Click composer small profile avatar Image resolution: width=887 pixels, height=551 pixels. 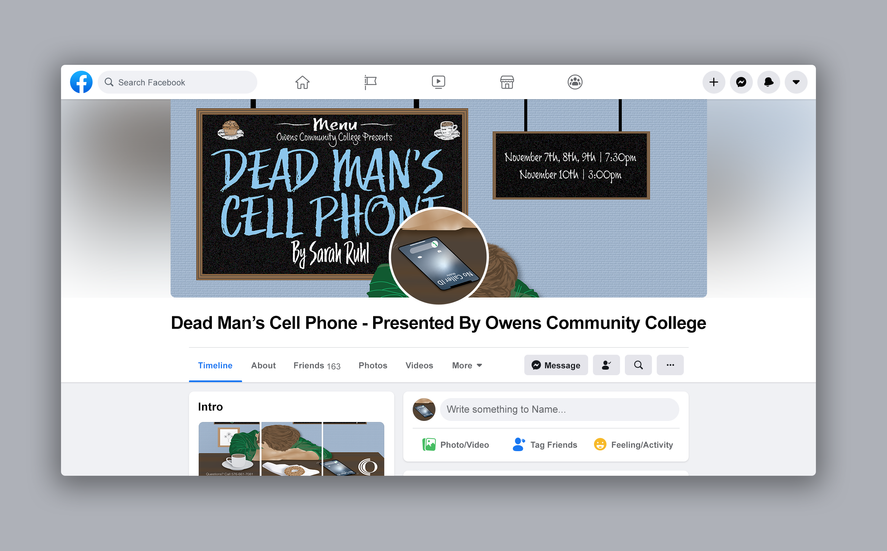[x=424, y=409]
